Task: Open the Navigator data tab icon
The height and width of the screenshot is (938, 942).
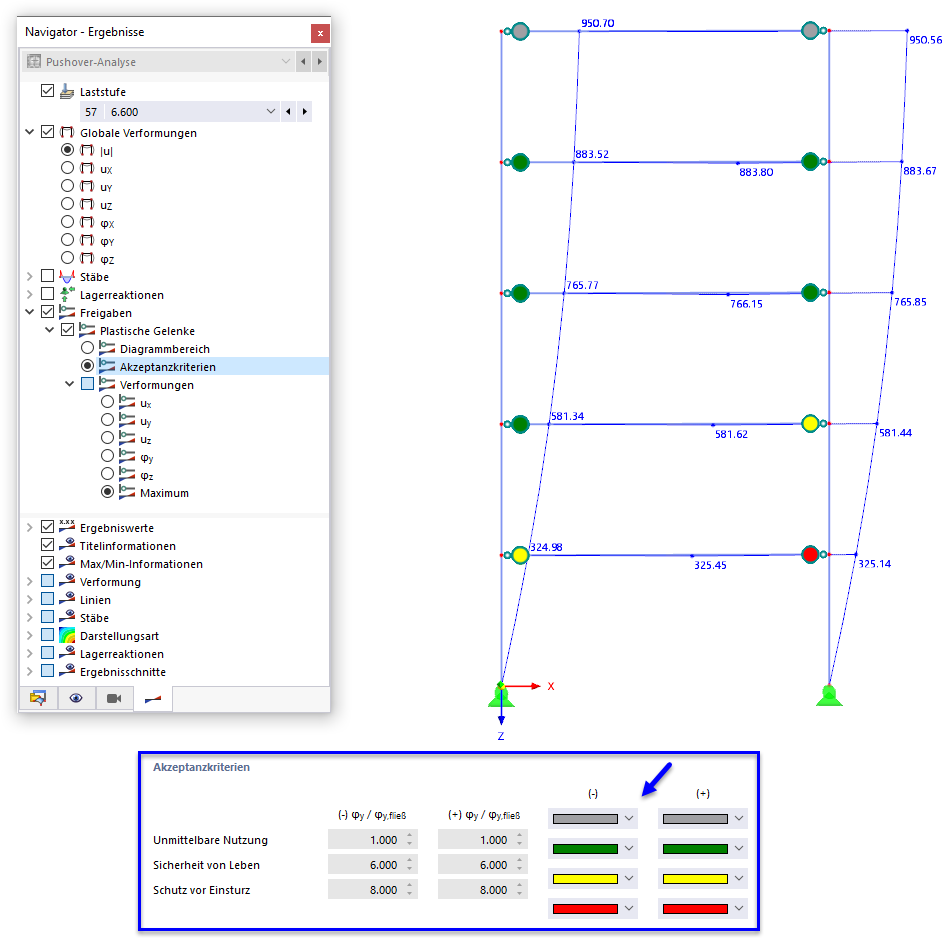Action: (x=38, y=698)
